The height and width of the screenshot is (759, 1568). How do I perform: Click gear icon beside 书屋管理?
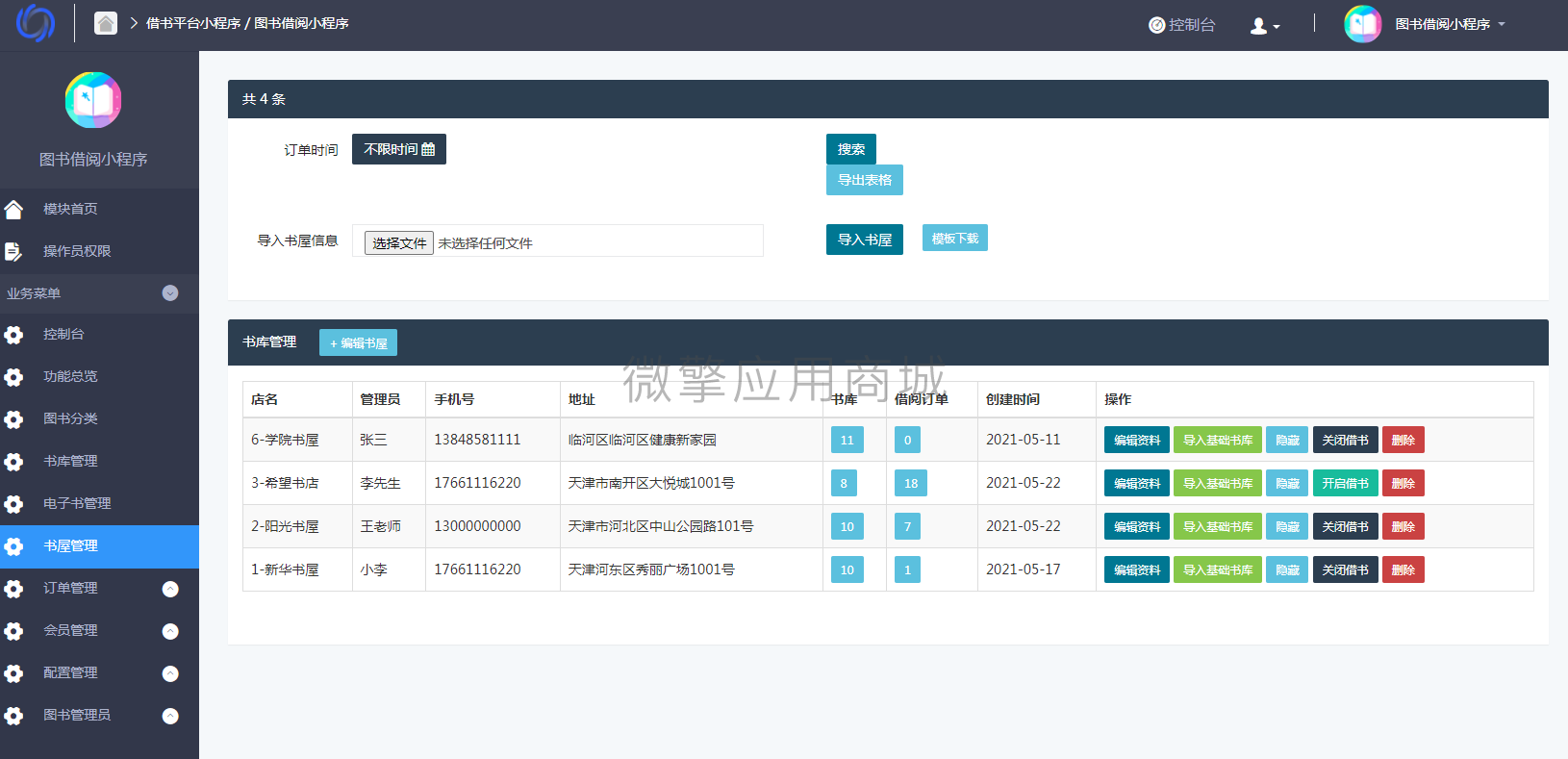point(13,546)
